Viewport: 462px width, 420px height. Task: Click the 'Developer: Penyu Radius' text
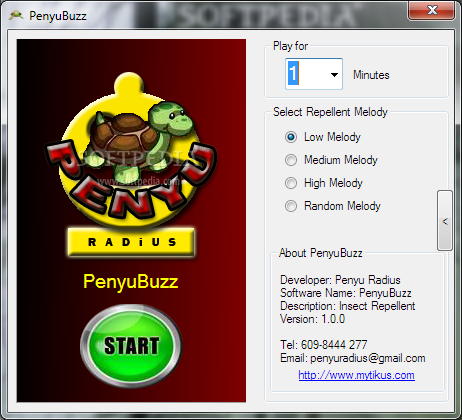[x=340, y=280]
